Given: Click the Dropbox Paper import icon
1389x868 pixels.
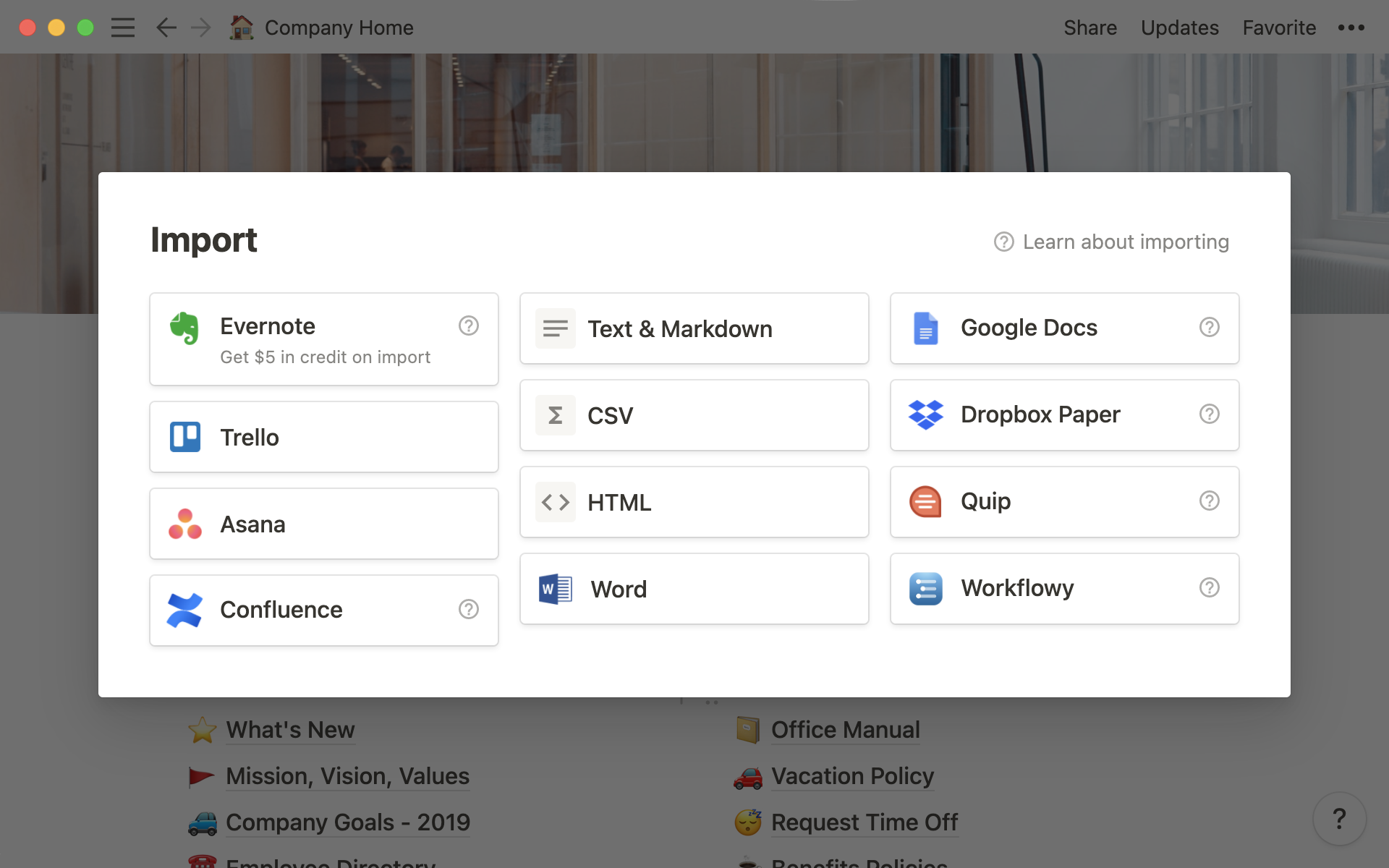Looking at the screenshot, I should coord(924,414).
